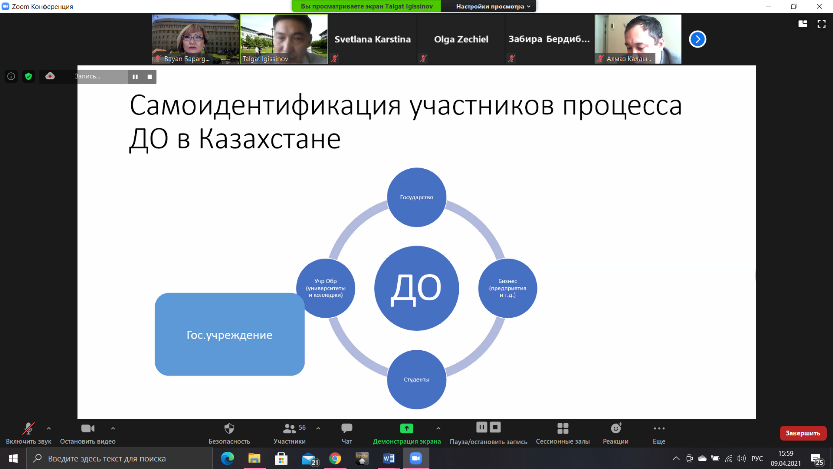Stop recording using top-left stop icon
Viewport: 833px width, 469px height.
150,76
